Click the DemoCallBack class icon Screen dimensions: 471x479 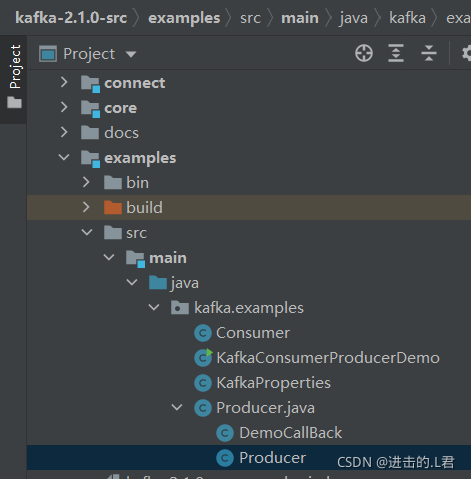click(x=225, y=433)
